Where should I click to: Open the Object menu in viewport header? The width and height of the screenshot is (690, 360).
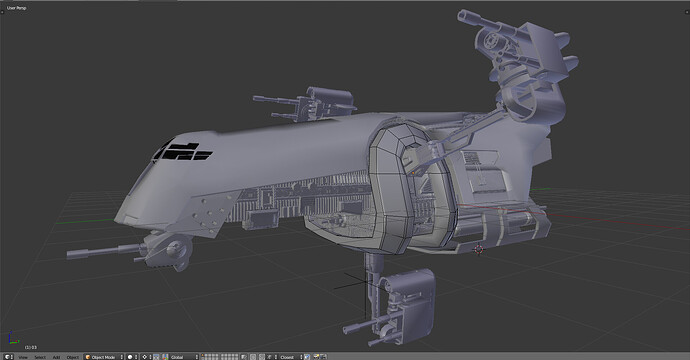[73, 357]
